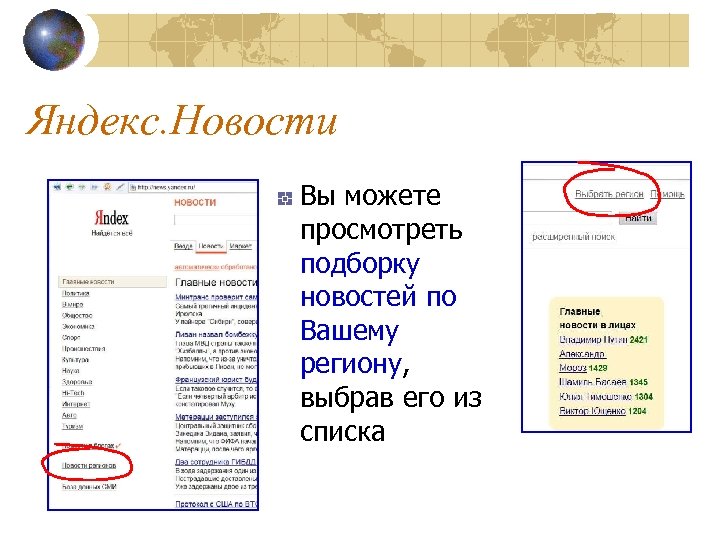Click the browser address bar with news.yandex.ru
The height and width of the screenshot is (540, 720).
coord(193,187)
